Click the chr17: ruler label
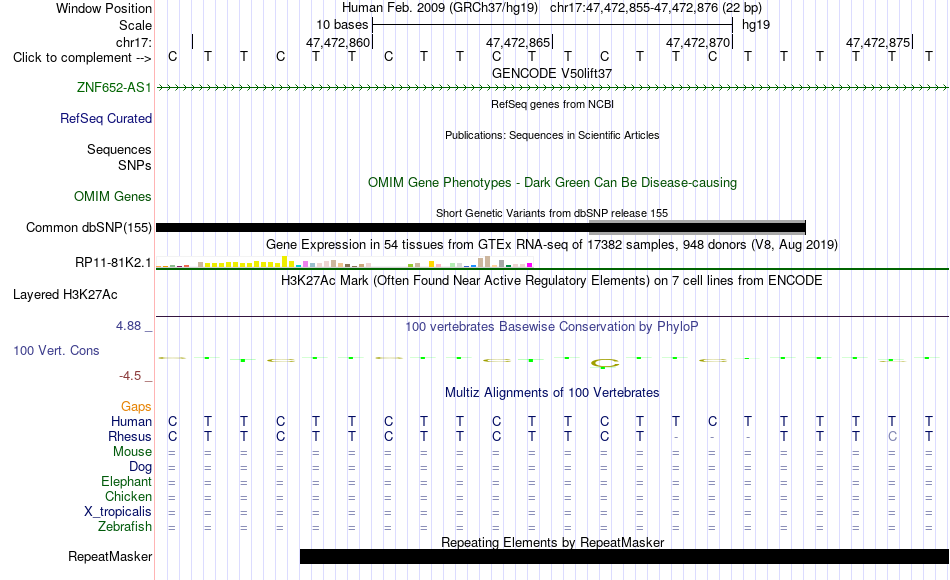The height and width of the screenshot is (580, 950). (133, 42)
